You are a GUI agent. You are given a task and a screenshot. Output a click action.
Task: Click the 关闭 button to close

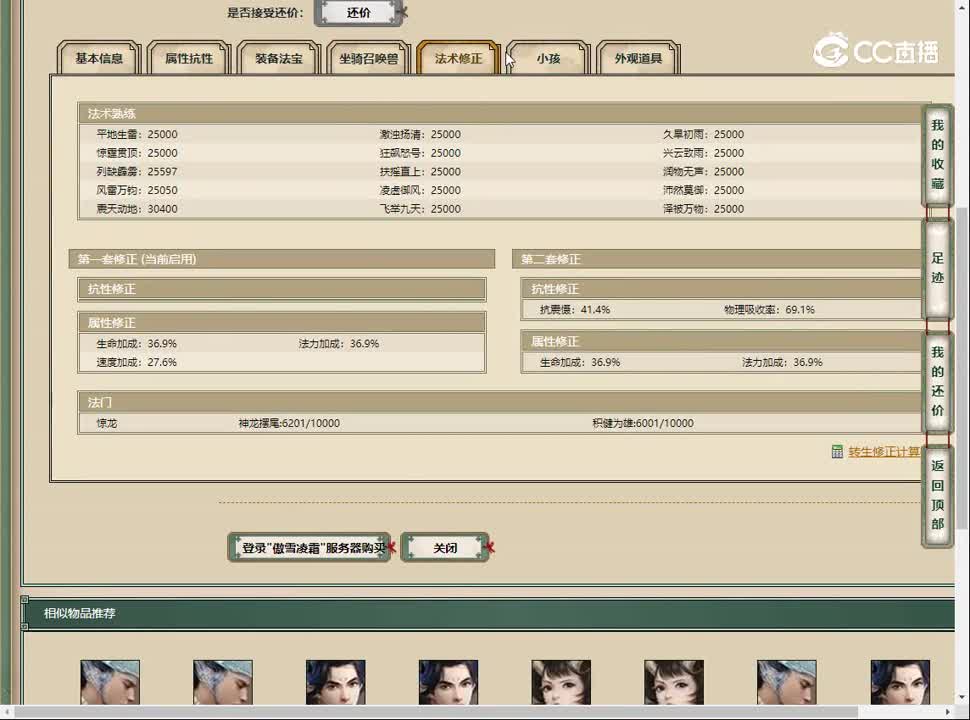coord(445,547)
